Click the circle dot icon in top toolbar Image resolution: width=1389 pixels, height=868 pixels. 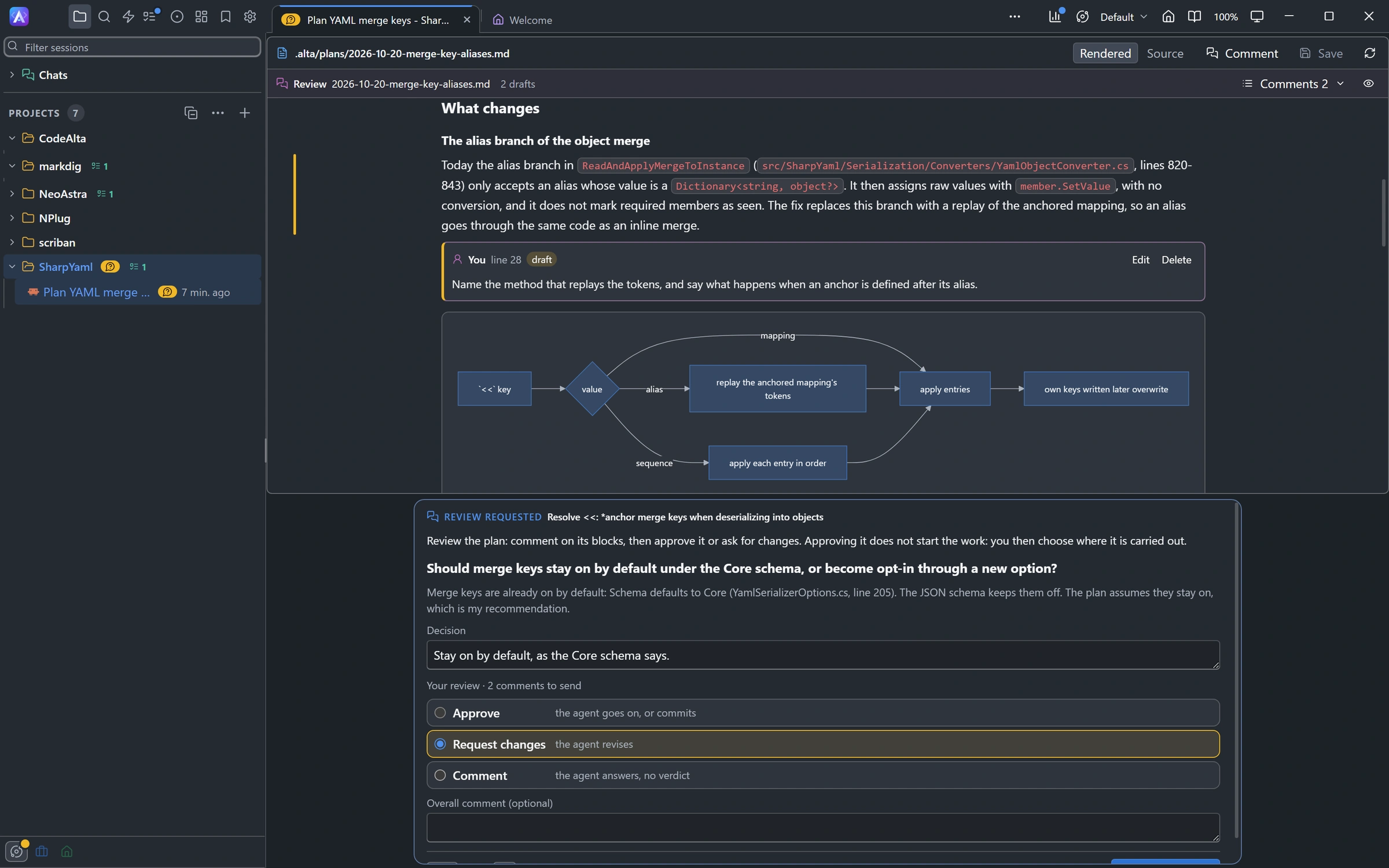pos(177,17)
